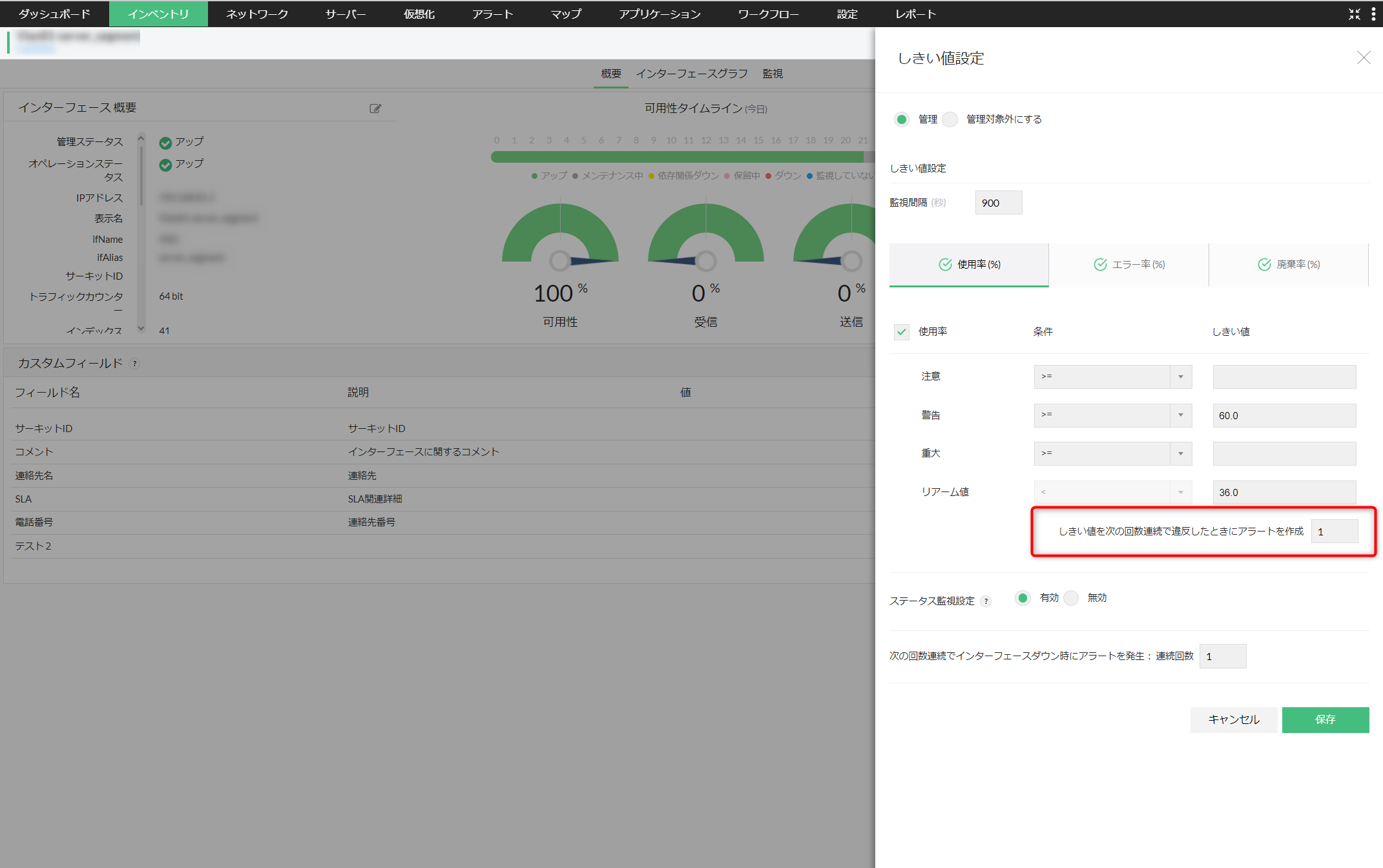This screenshot has width=1383, height=868.
Task: Close the しきい値設定 panel with X
Action: tap(1364, 58)
